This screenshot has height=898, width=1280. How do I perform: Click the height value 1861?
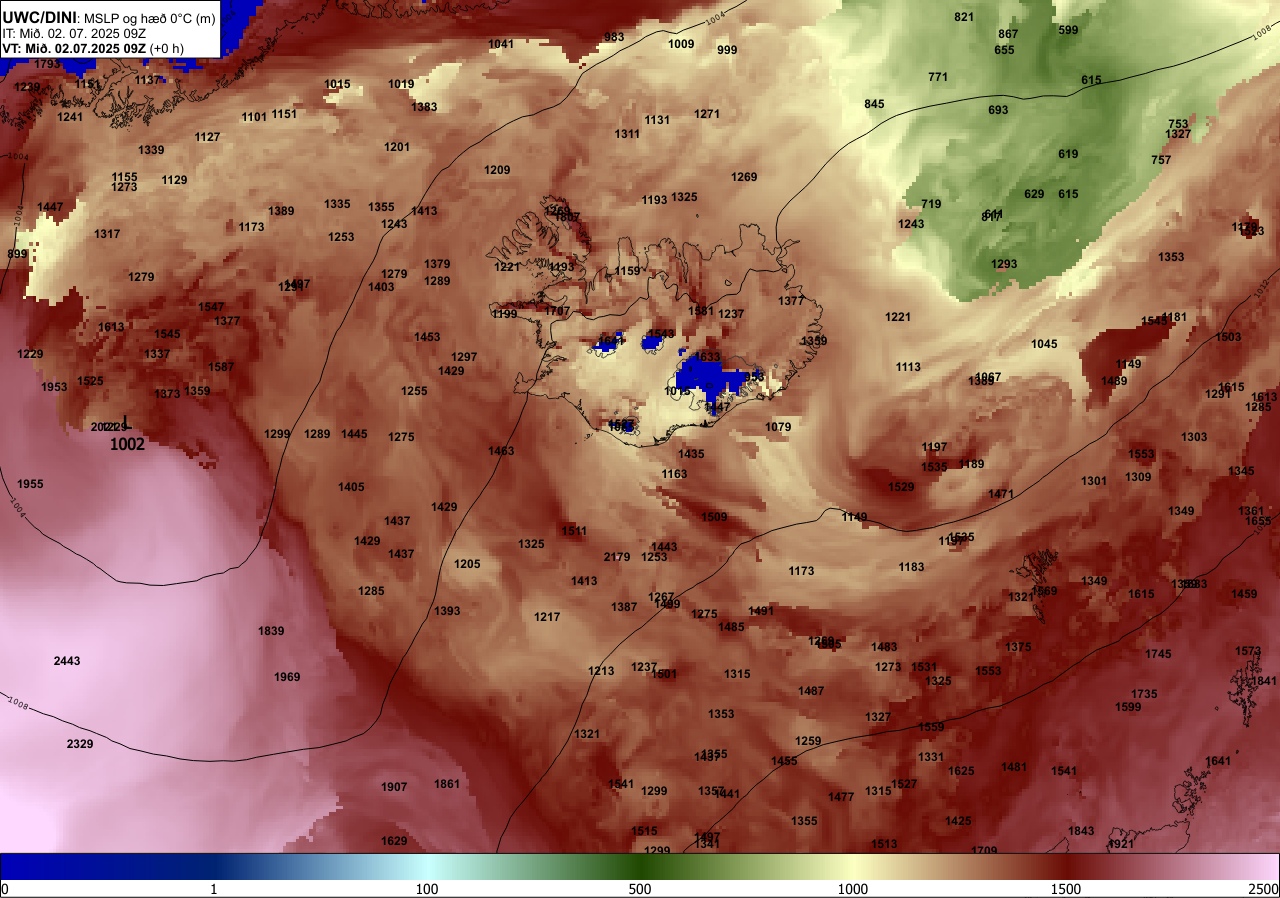(x=447, y=784)
